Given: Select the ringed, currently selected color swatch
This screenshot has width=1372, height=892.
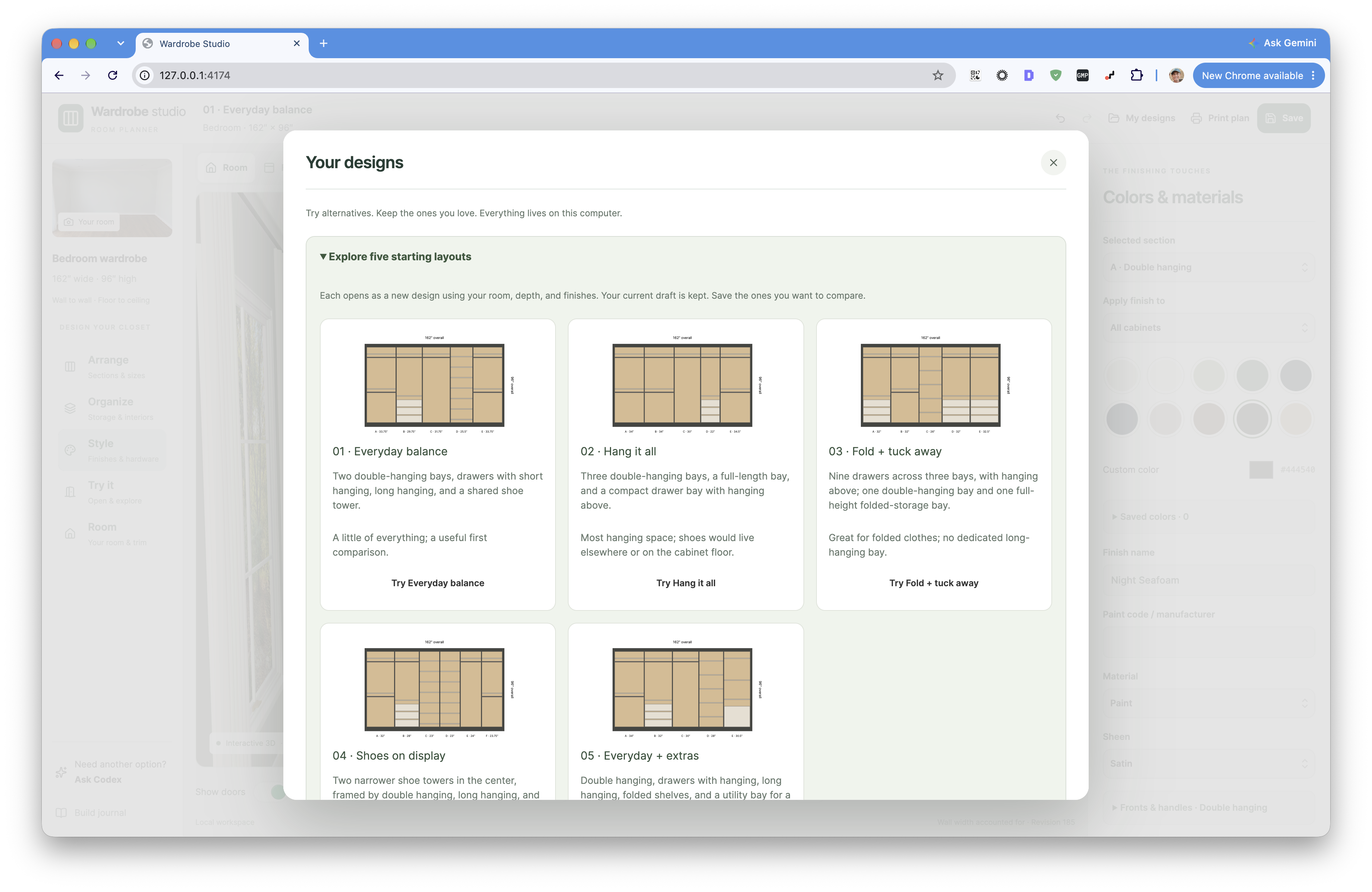Looking at the screenshot, I should 1252,419.
